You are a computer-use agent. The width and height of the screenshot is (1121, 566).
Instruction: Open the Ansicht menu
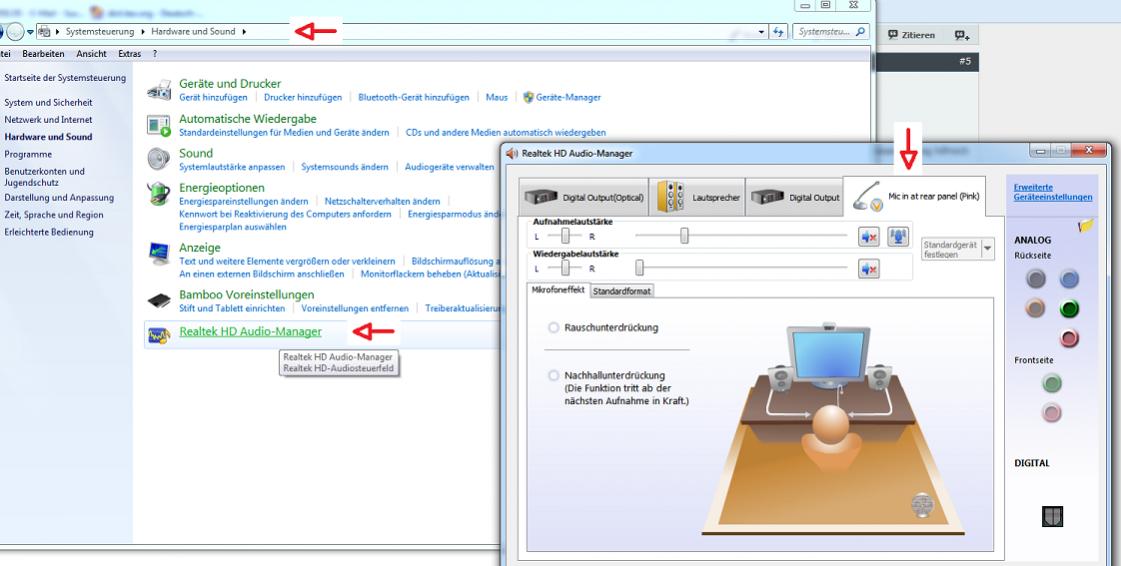pyautogui.click(x=92, y=54)
